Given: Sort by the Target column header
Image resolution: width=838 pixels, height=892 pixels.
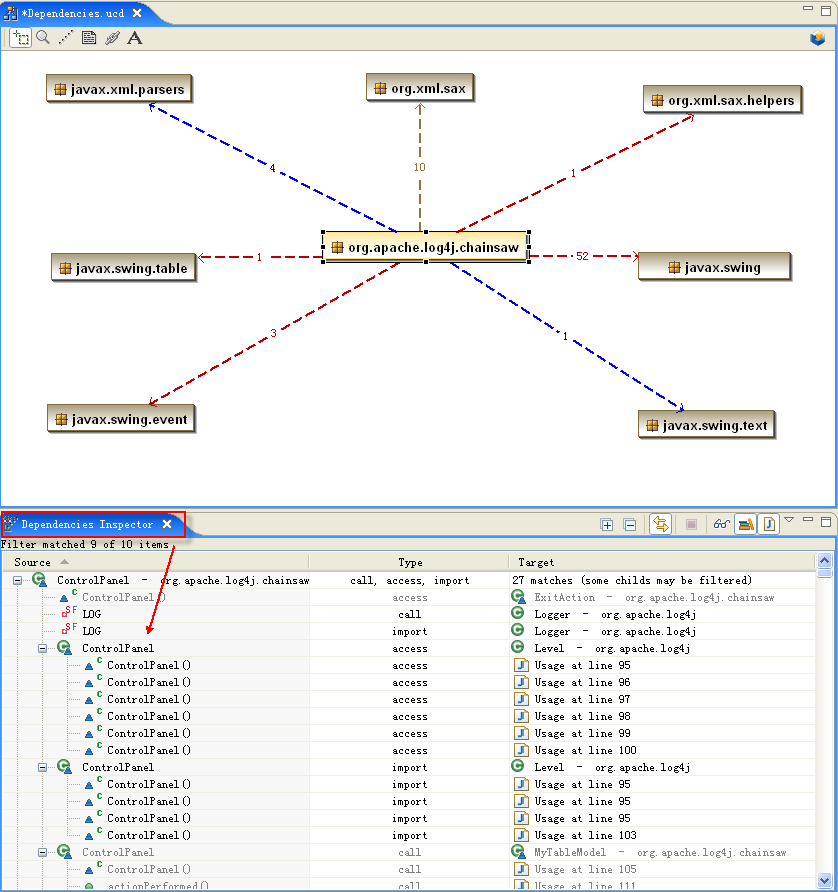Looking at the screenshot, I should pyautogui.click(x=662, y=562).
